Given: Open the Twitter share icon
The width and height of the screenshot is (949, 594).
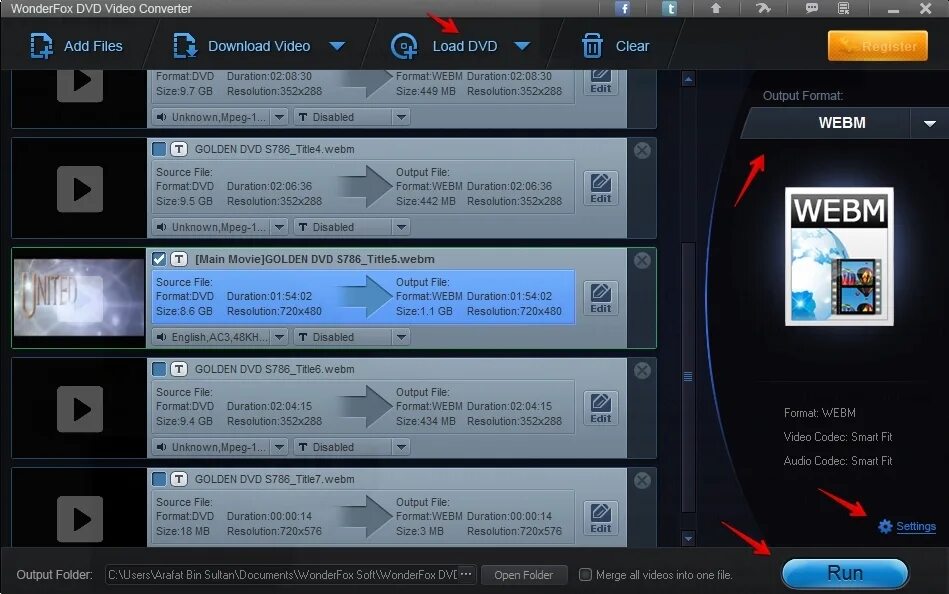Looking at the screenshot, I should (669, 8).
